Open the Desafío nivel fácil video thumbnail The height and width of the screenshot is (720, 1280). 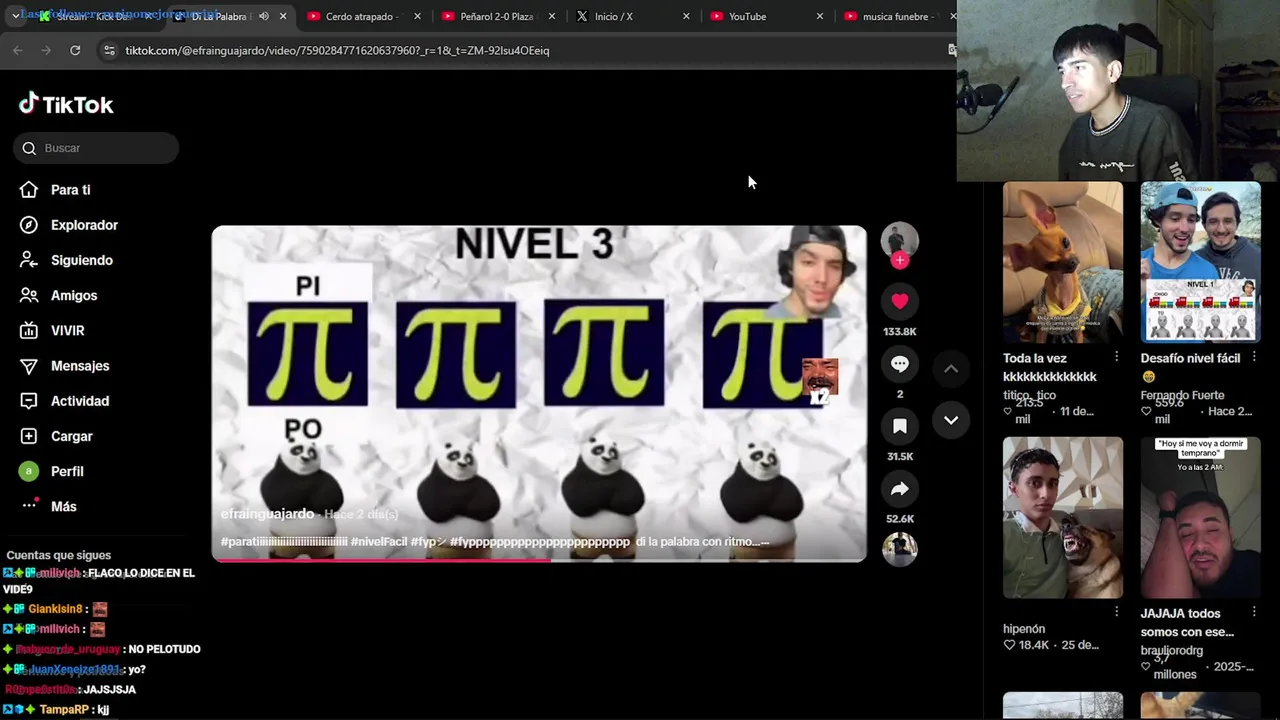tap(1201, 262)
